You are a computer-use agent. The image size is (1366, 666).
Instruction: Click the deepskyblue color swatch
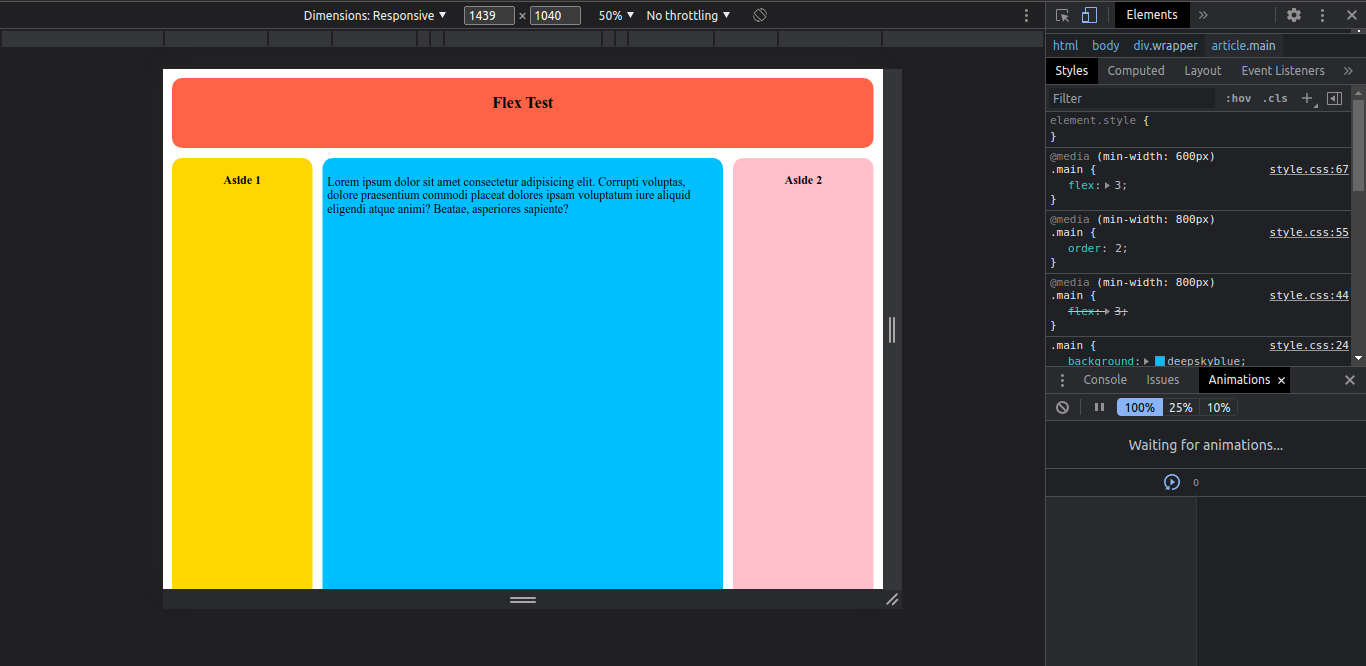coord(1159,360)
